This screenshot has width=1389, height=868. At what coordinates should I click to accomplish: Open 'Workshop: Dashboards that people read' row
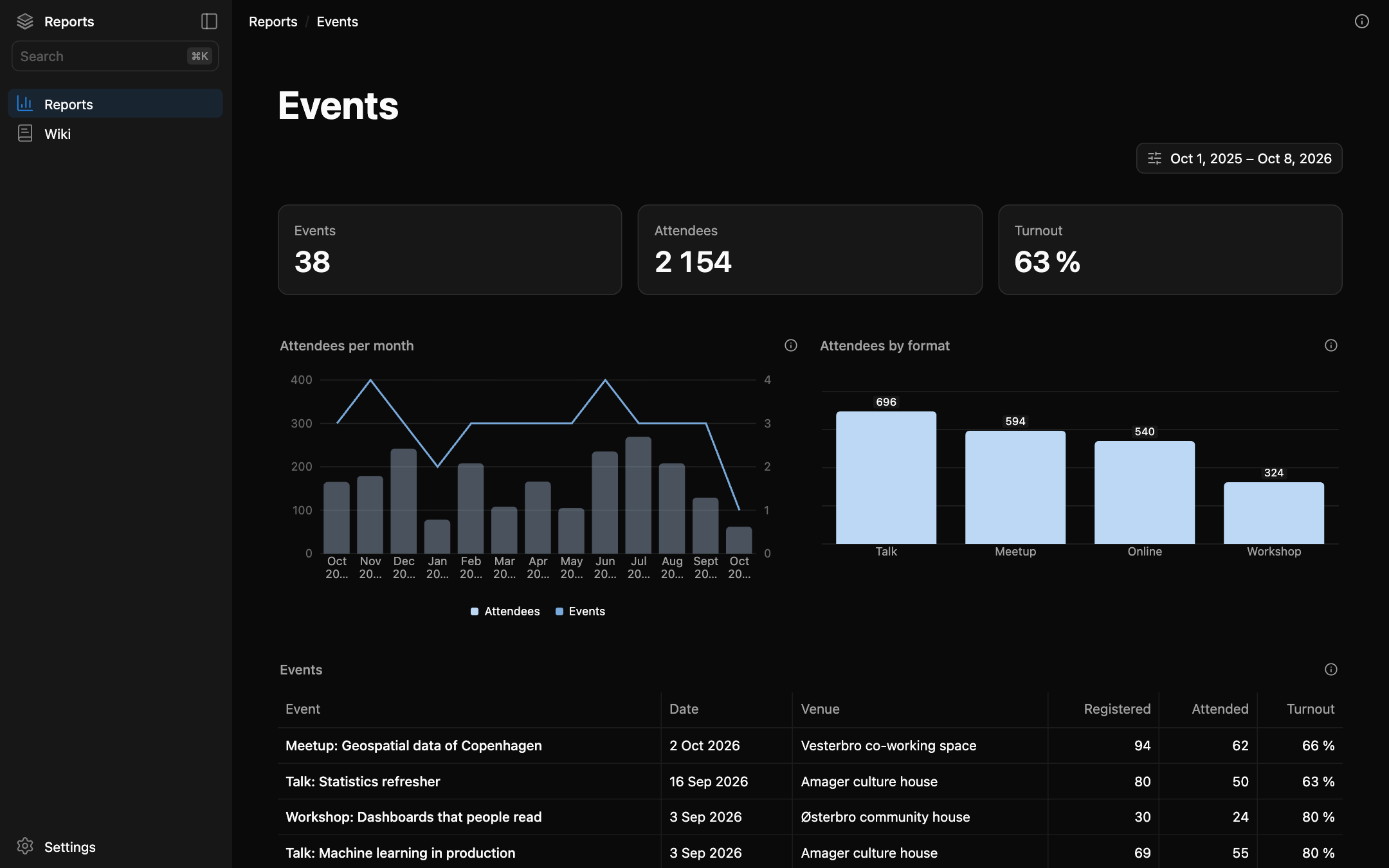pyautogui.click(x=810, y=817)
